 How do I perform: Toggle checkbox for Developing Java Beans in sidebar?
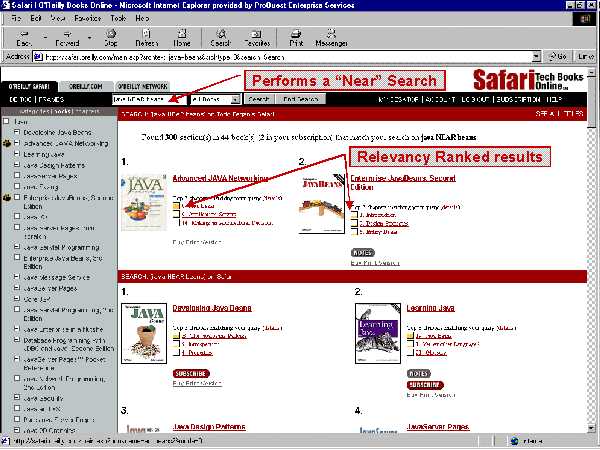click(x=17, y=132)
